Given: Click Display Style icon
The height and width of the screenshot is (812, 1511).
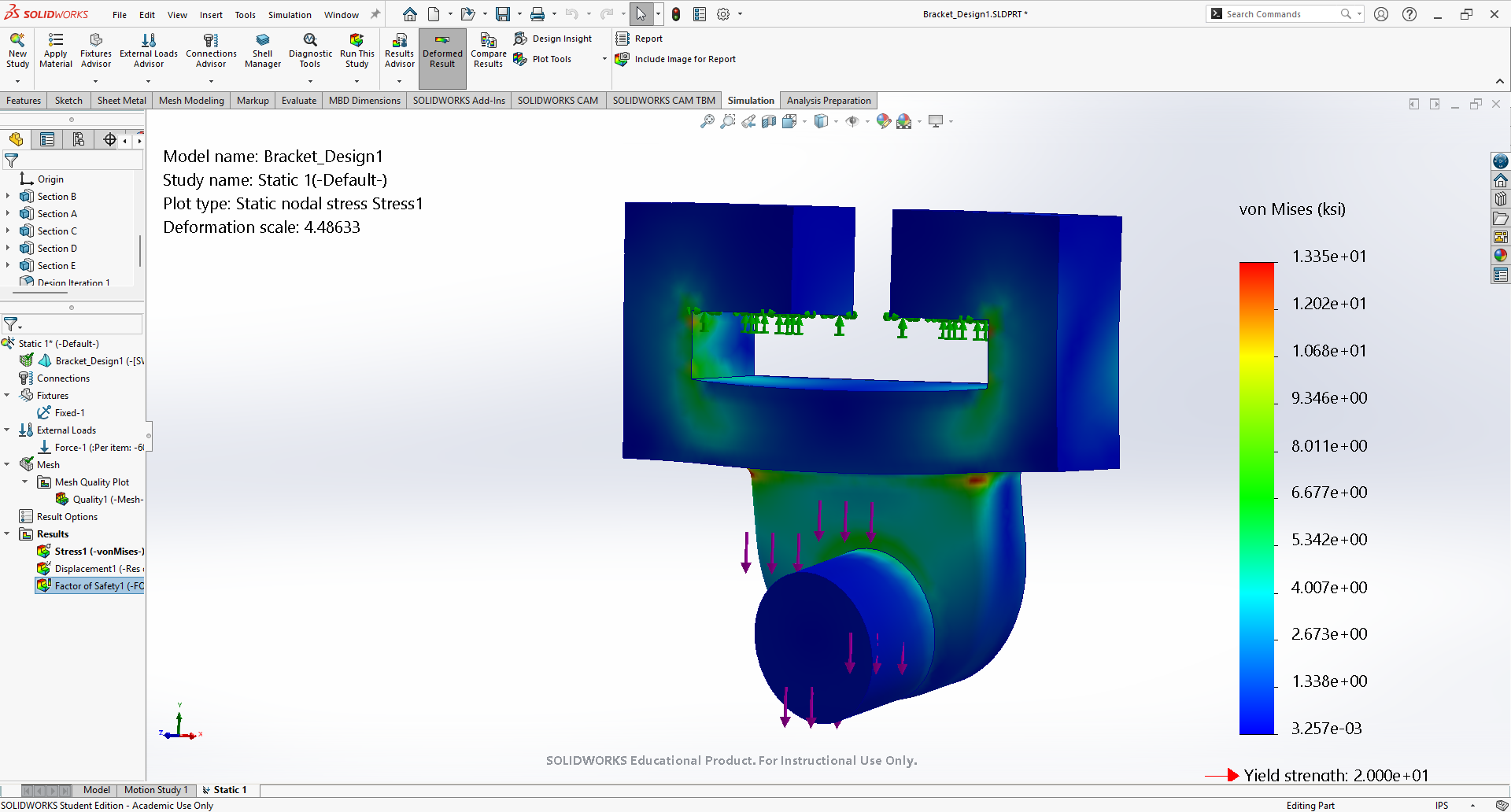Looking at the screenshot, I should (821, 121).
